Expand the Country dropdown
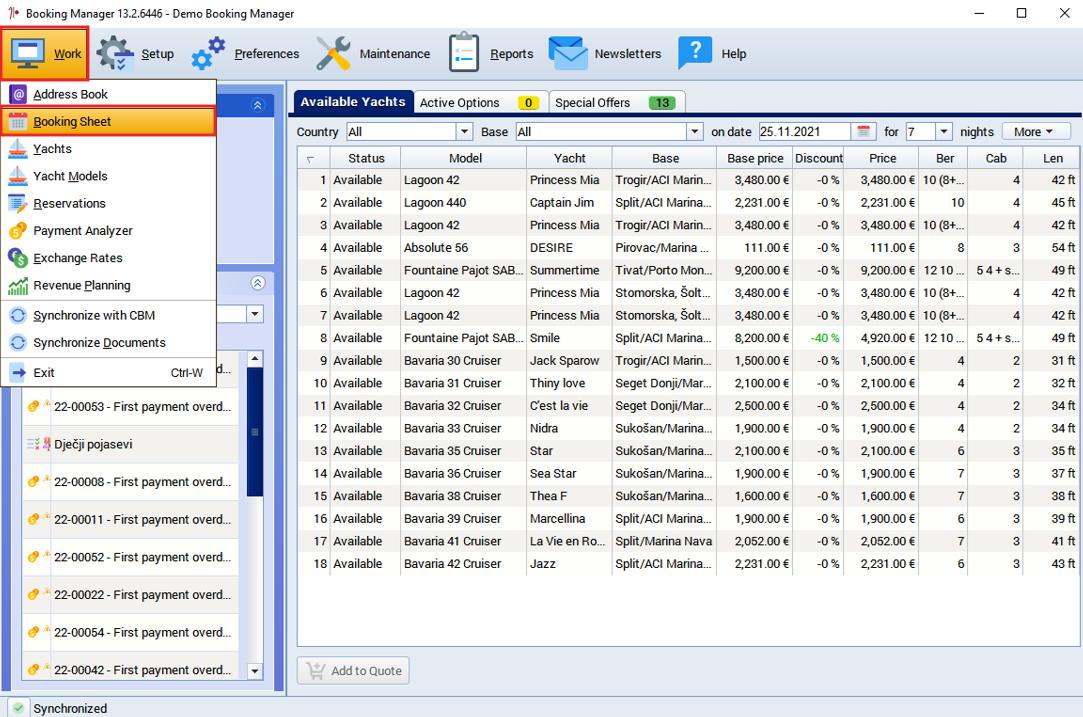This screenshot has height=717, width=1083. pos(464,131)
